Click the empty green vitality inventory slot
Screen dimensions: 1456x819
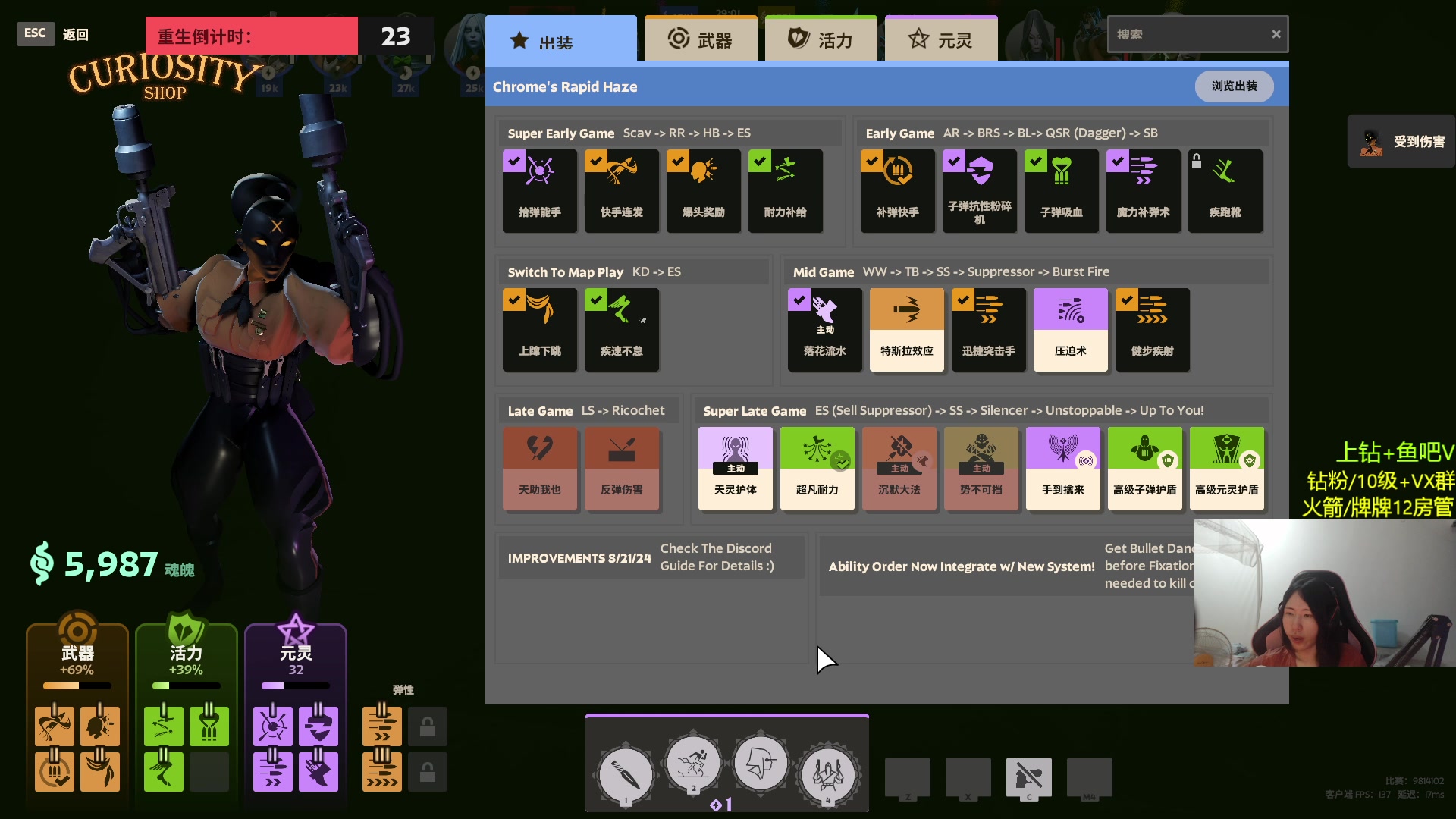pos(209,772)
